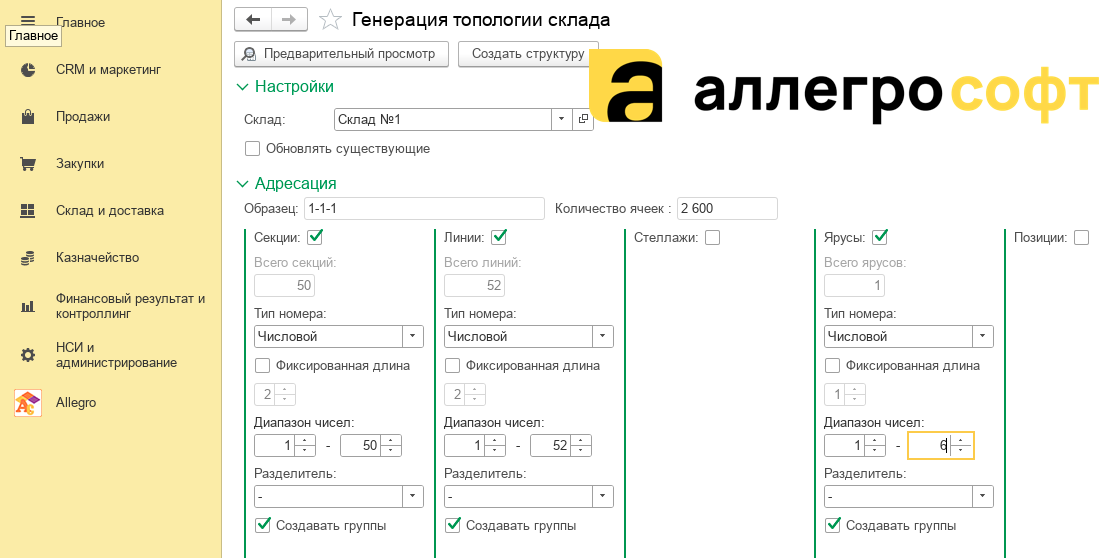This screenshot has height=558, width=1108.
Task: Go forward with the right arrow button
Action: pyautogui.click(x=289, y=20)
